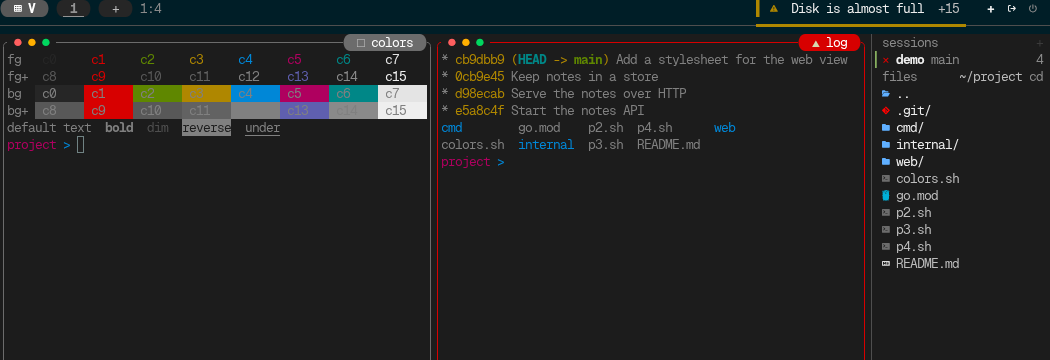1050x360 pixels.
Task: Click the alert triangle in the log pane title
Action: click(x=816, y=43)
